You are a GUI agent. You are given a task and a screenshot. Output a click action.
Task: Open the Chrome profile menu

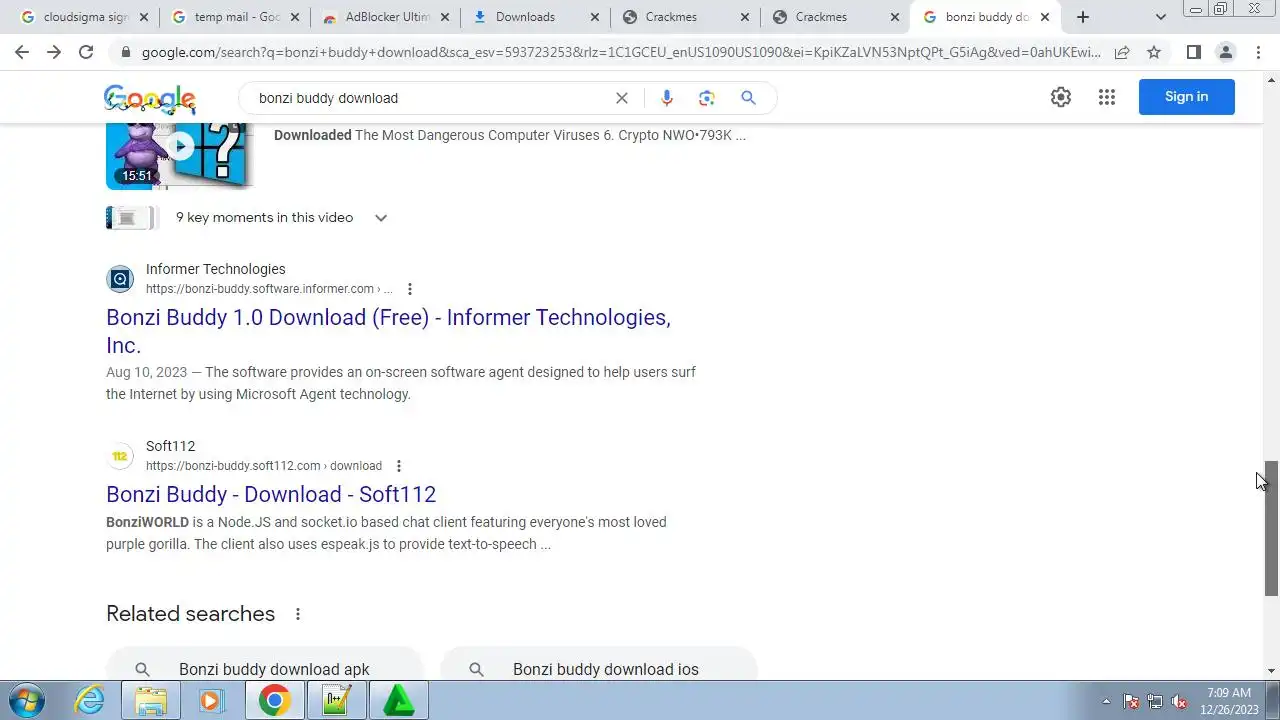coord(1226,52)
